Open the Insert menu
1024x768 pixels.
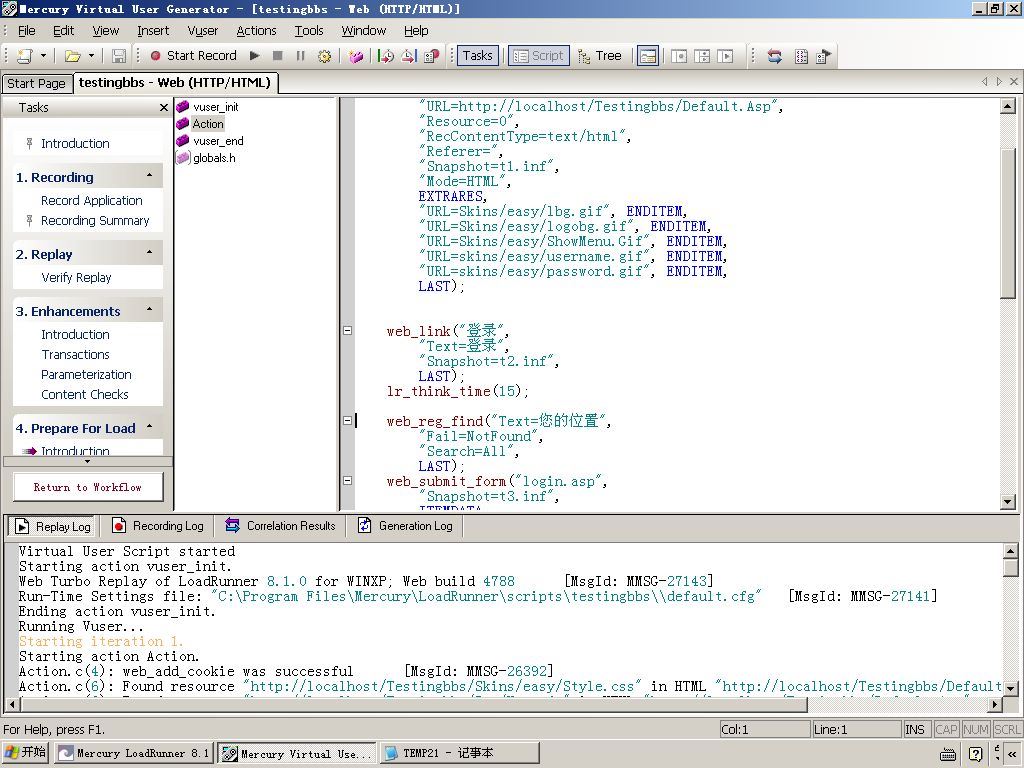click(153, 31)
